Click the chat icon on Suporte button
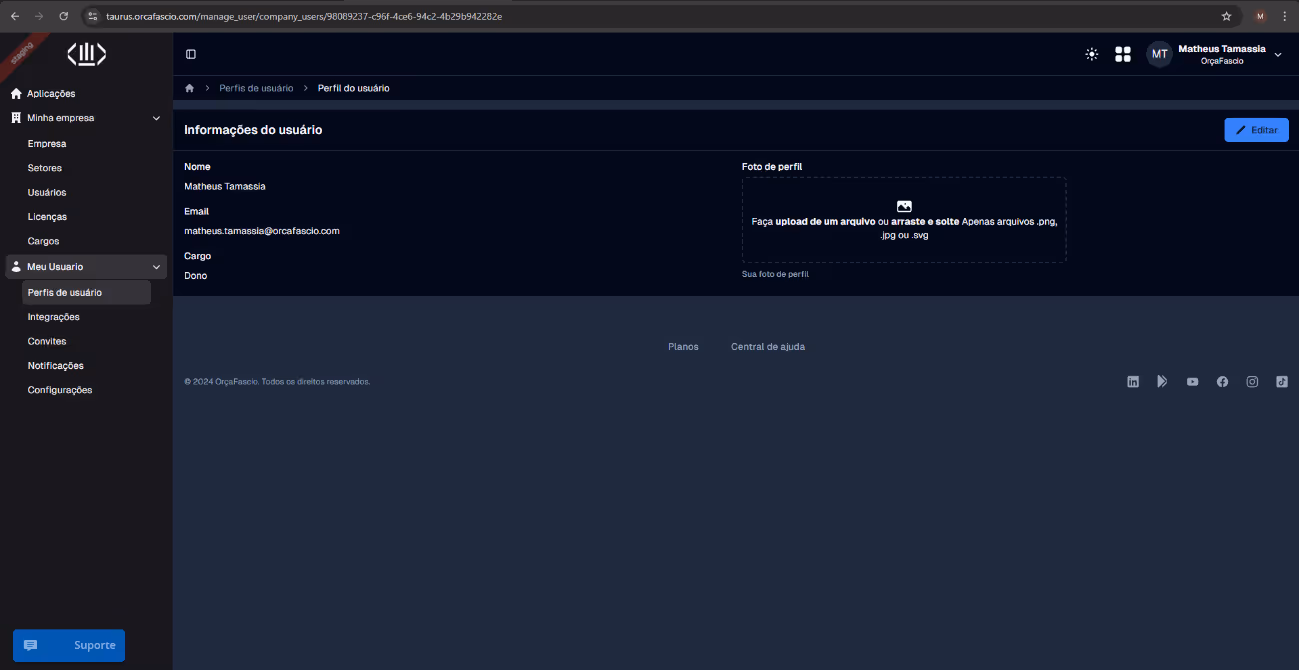1299x670 pixels. (30, 645)
